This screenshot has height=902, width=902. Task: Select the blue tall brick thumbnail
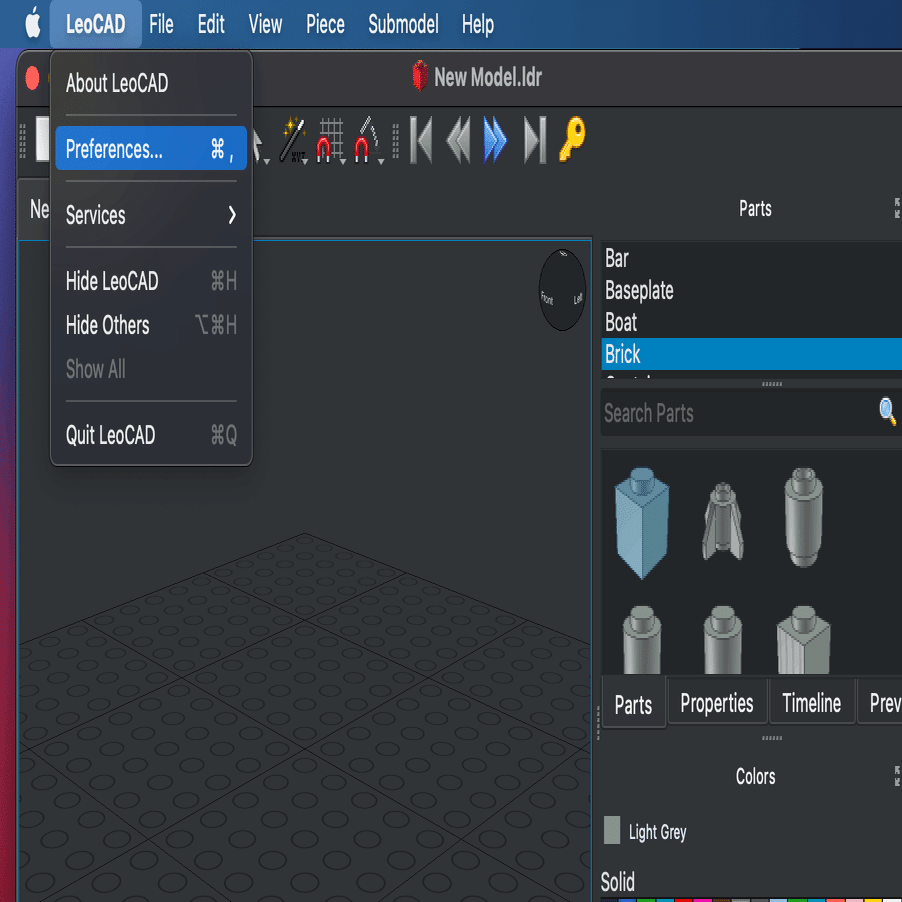pyautogui.click(x=641, y=523)
